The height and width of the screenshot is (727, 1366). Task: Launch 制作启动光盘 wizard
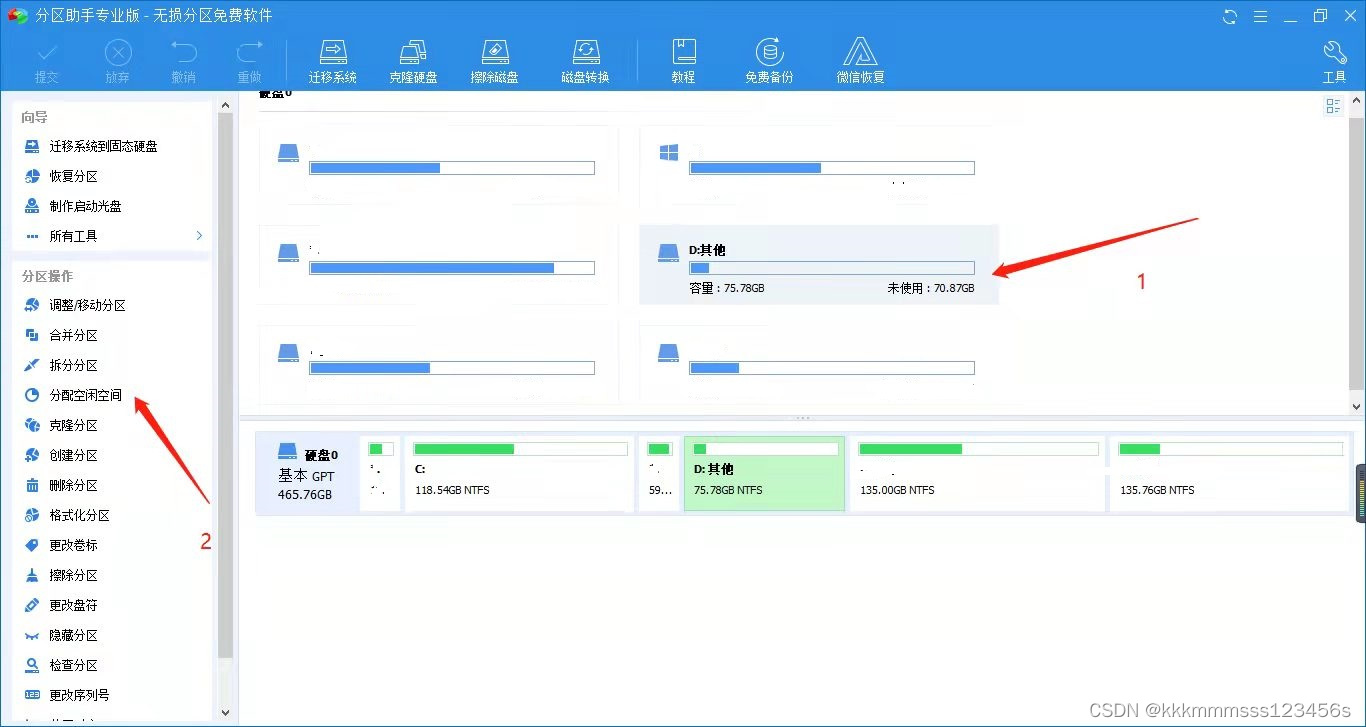85,206
